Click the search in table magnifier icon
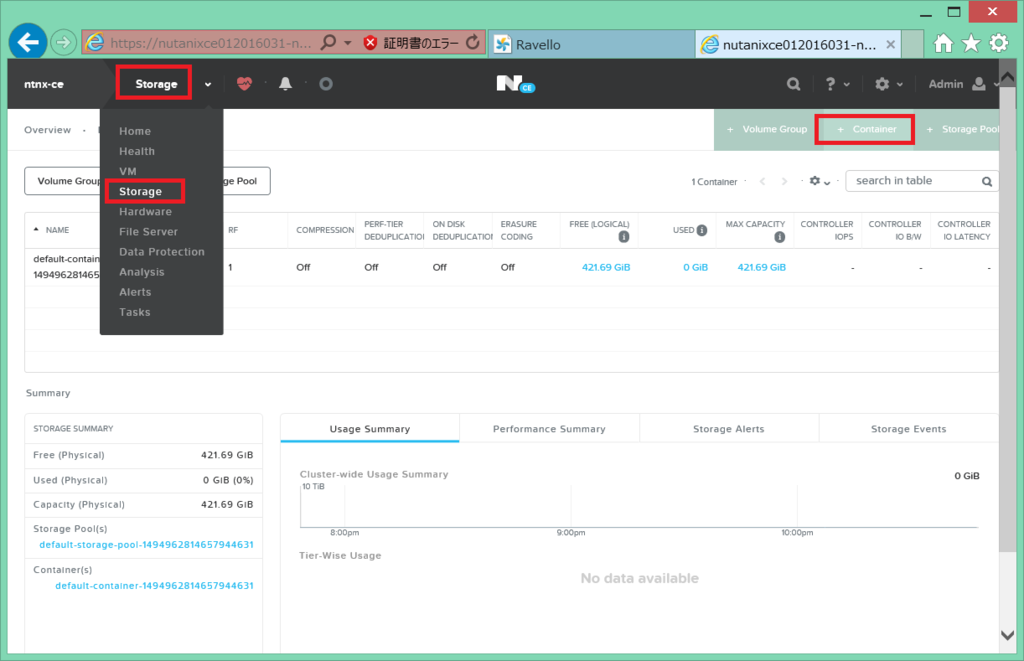1024x661 pixels. 987,182
